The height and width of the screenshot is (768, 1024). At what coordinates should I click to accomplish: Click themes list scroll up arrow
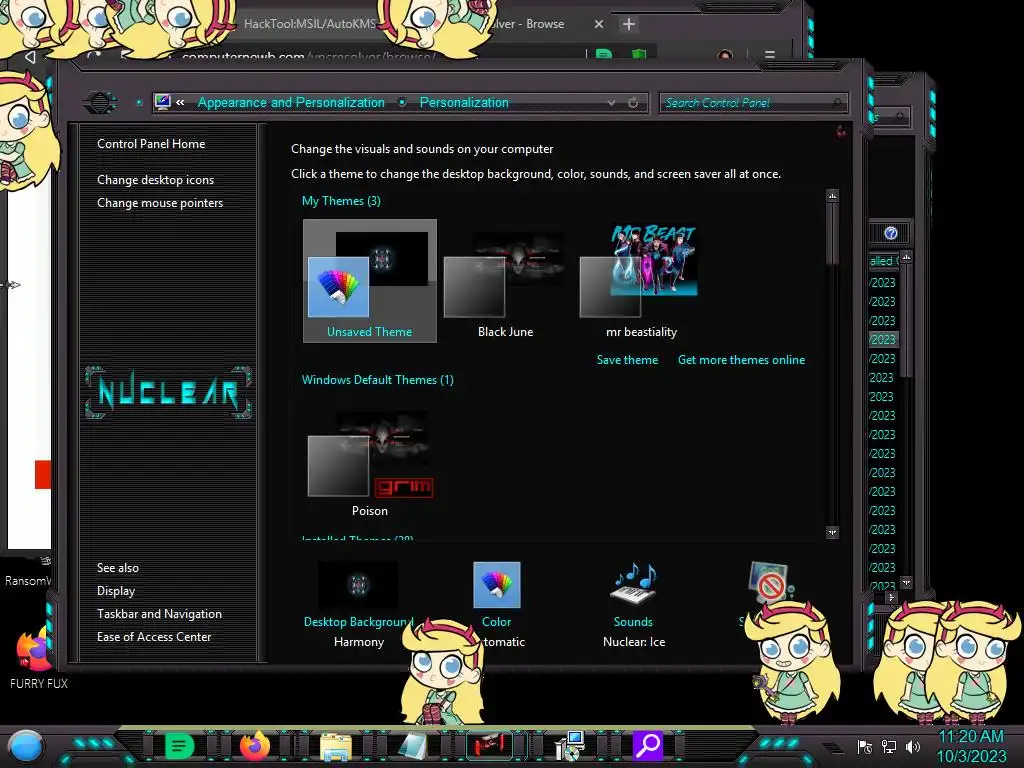pyautogui.click(x=832, y=195)
